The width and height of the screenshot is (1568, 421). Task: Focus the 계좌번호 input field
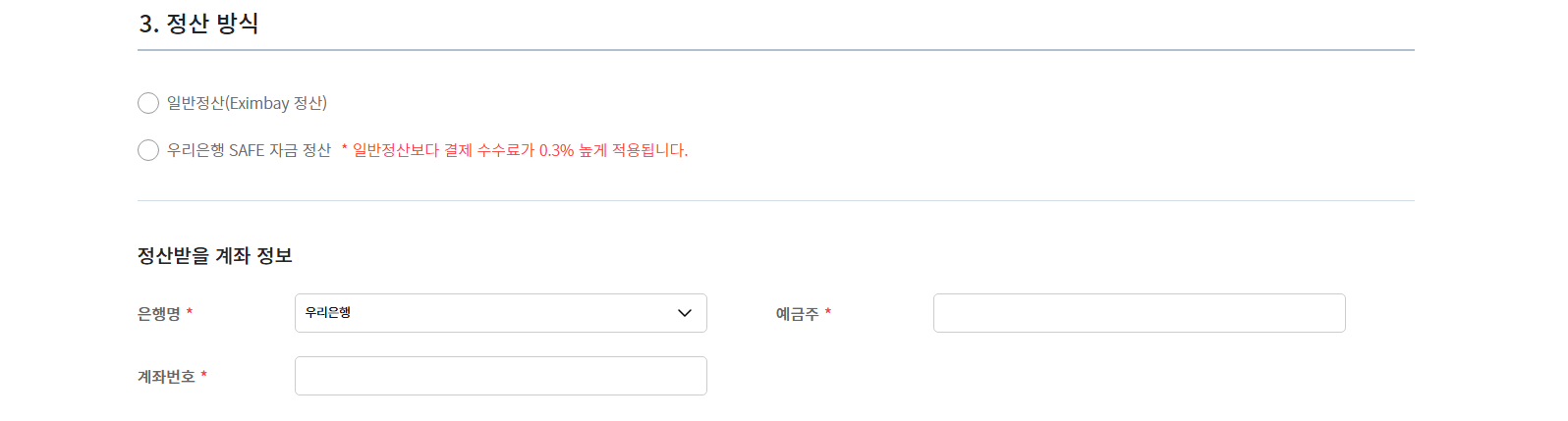[500, 376]
